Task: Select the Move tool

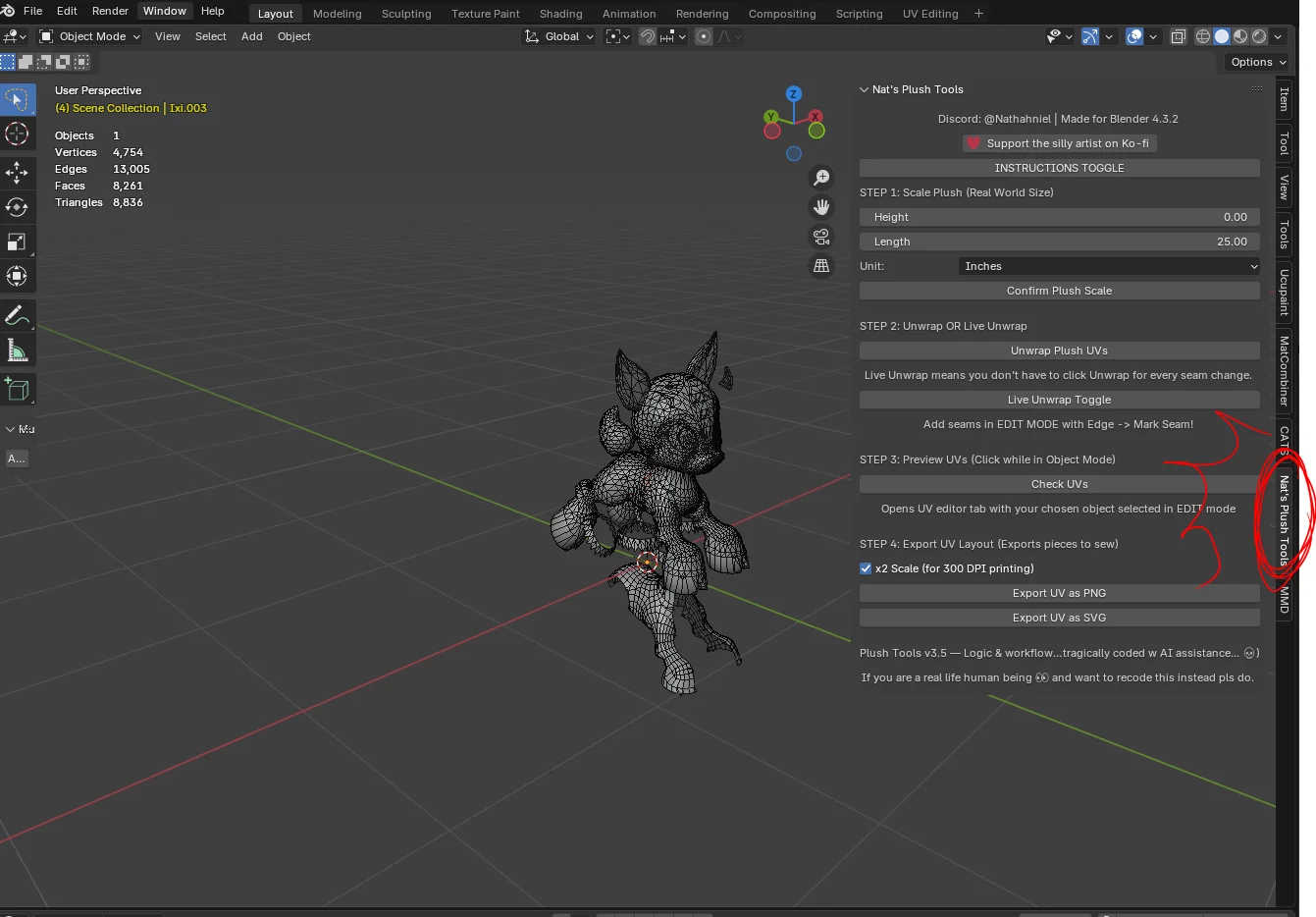Action: click(18, 173)
